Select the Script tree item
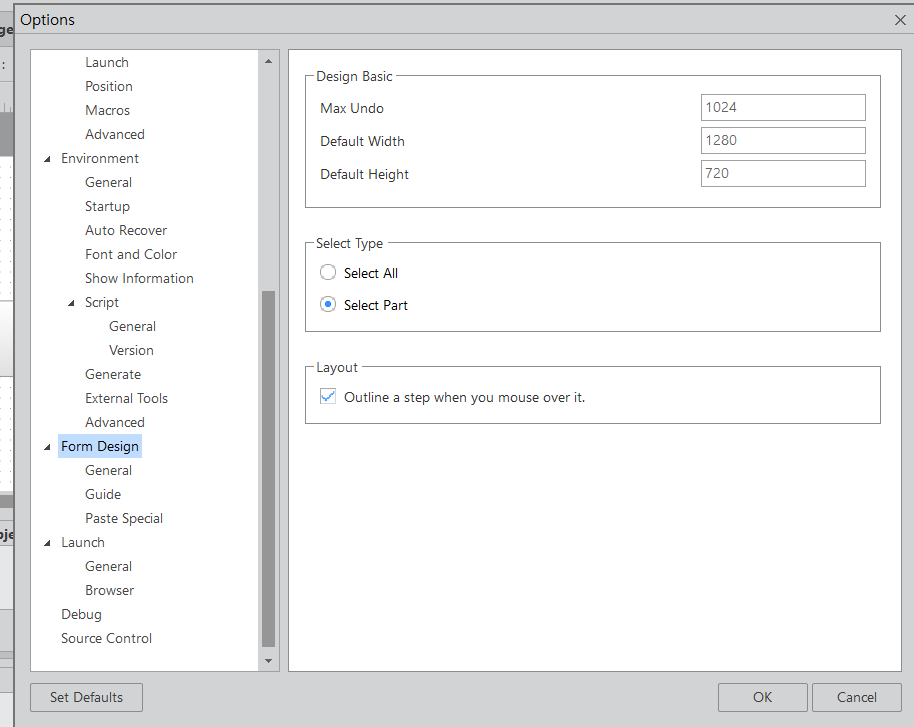This screenshot has width=914, height=727. pyautogui.click(x=101, y=302)
